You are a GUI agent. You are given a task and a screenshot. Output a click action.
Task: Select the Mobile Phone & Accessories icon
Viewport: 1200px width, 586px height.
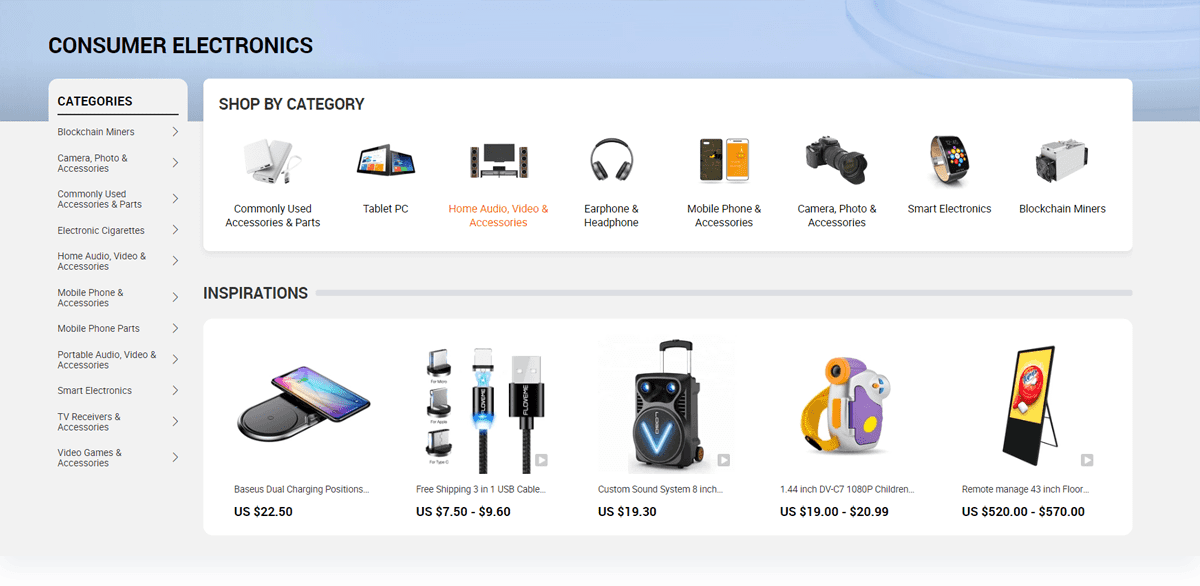724,160
